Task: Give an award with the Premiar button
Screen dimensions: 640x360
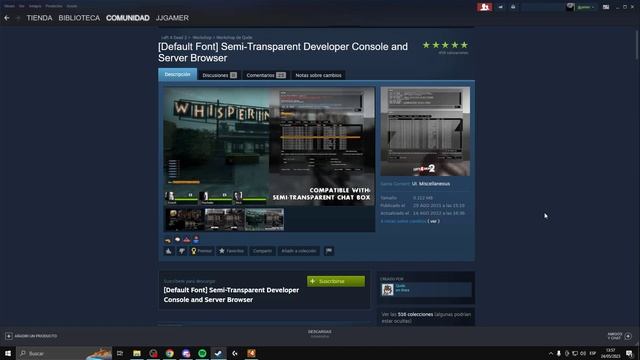Action: (x=201, y=251)
